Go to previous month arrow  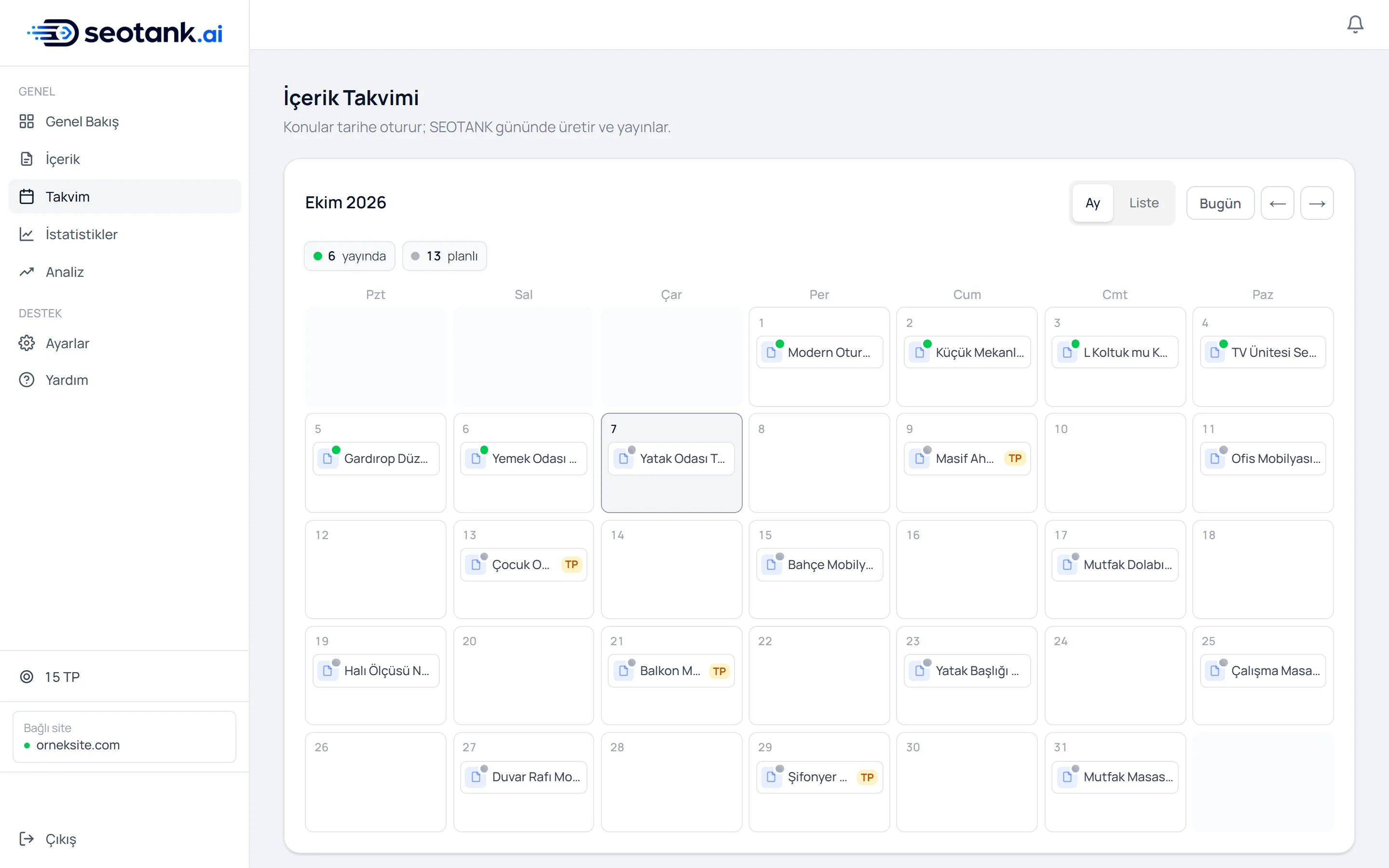(x=1277, y=203)
